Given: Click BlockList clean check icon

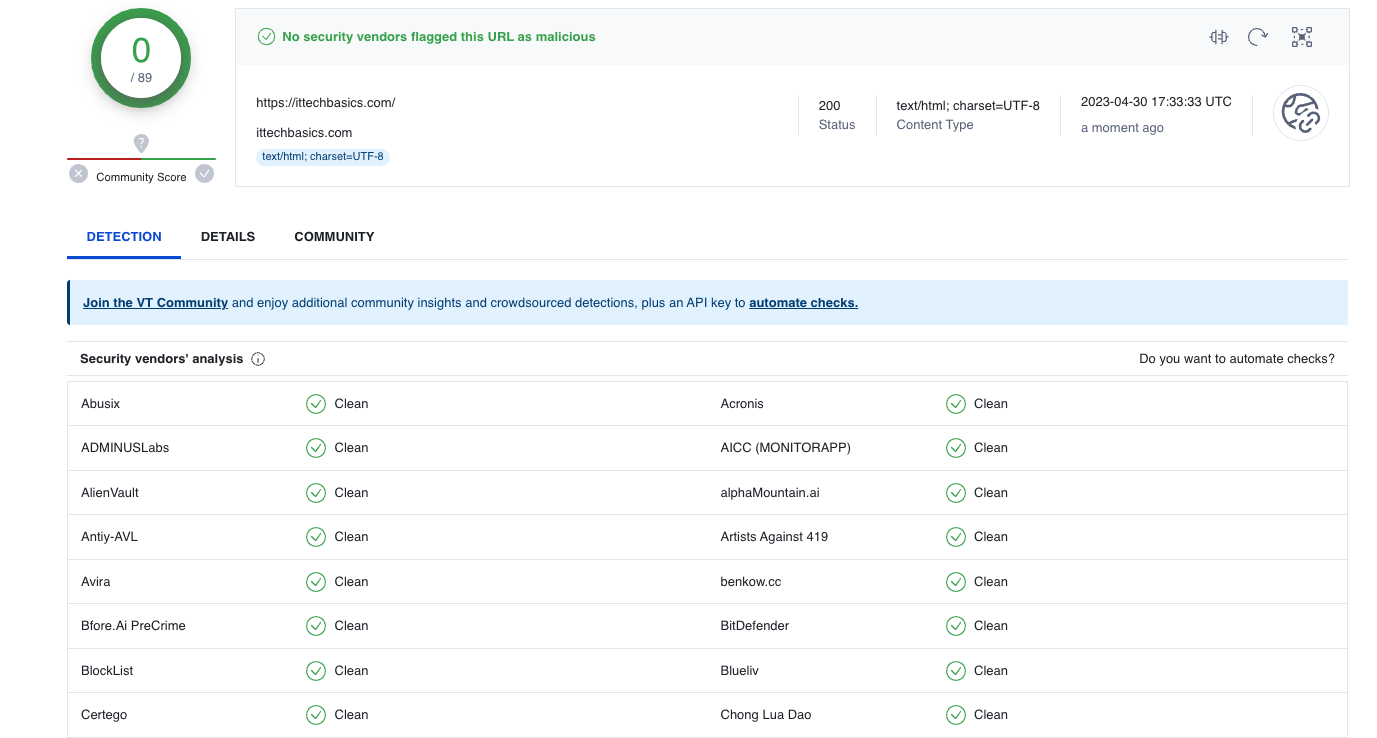Looking at the screenshot, I should (316, 671).
